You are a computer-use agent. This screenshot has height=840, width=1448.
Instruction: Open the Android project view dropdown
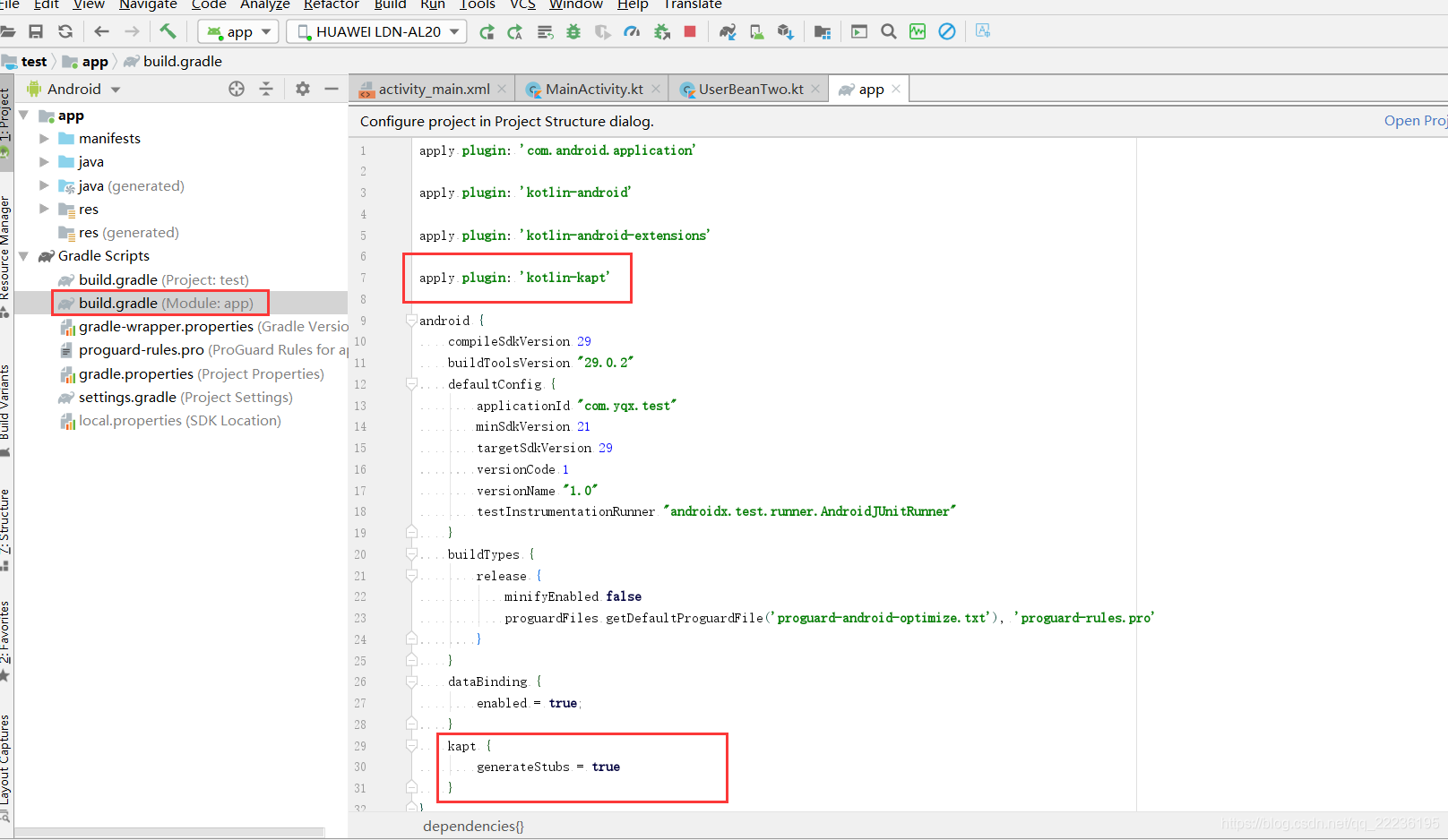click(x=73, y=90)
